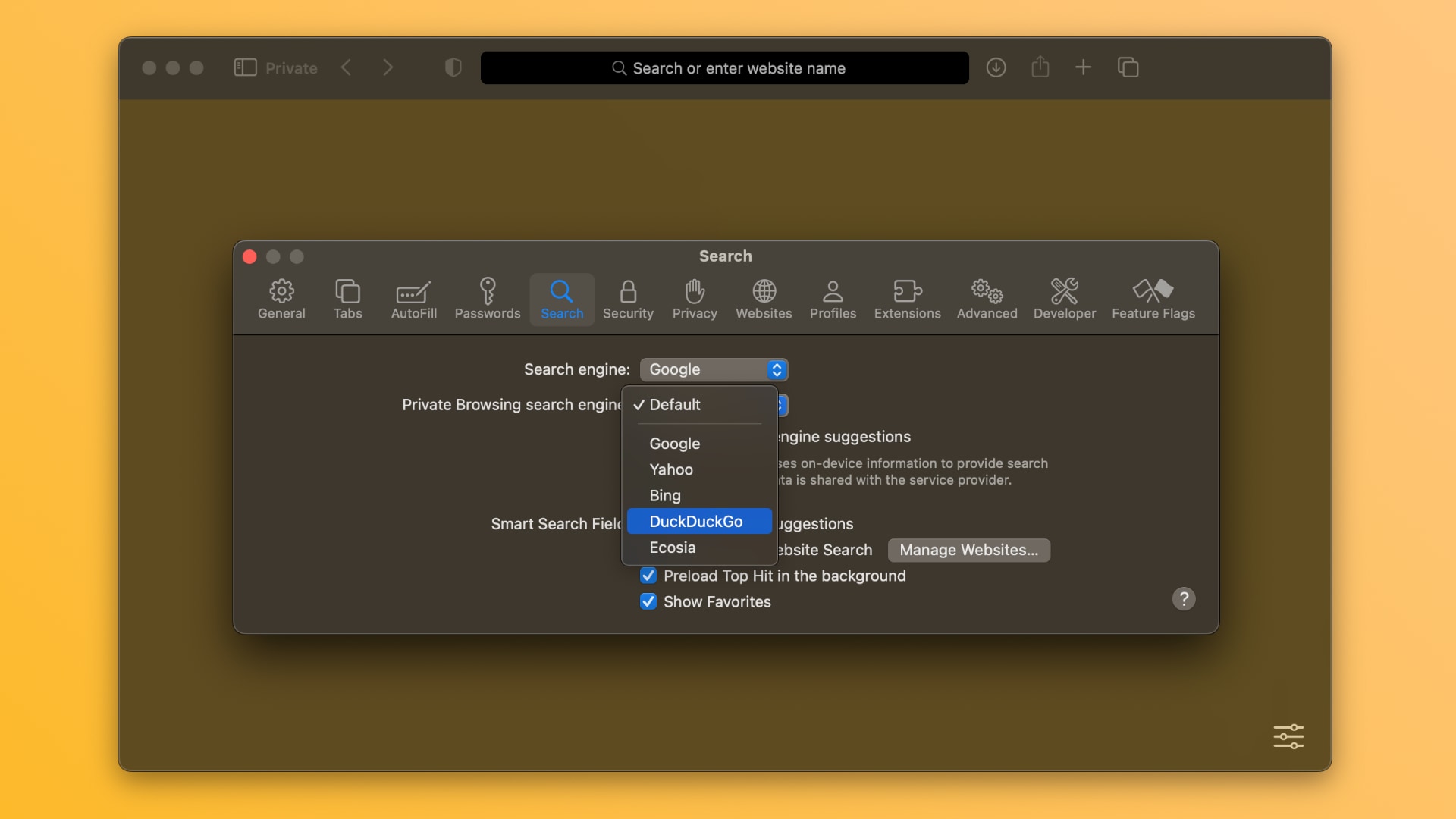Open the General preferences tab
1456x819 pixels.
click(x=281, y=297)
